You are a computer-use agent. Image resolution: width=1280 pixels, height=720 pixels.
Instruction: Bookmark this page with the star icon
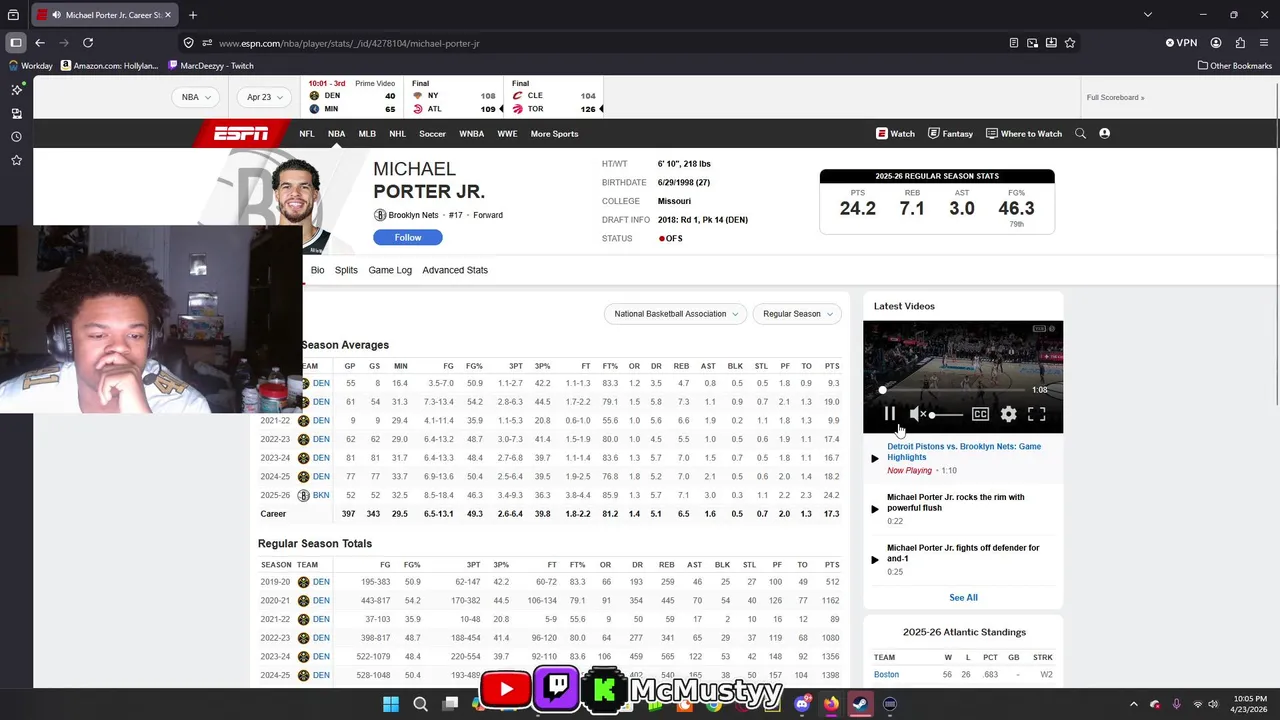(x=1070, y=43)
